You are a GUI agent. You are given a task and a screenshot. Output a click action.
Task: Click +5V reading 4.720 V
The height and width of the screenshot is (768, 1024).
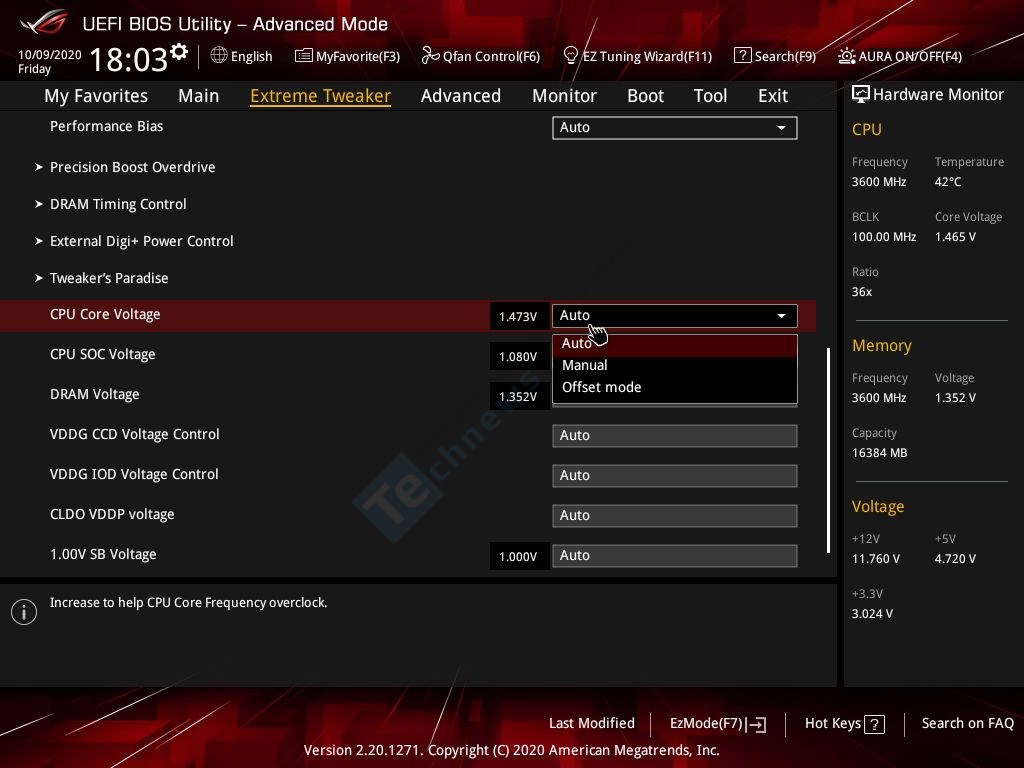[955, 559]
